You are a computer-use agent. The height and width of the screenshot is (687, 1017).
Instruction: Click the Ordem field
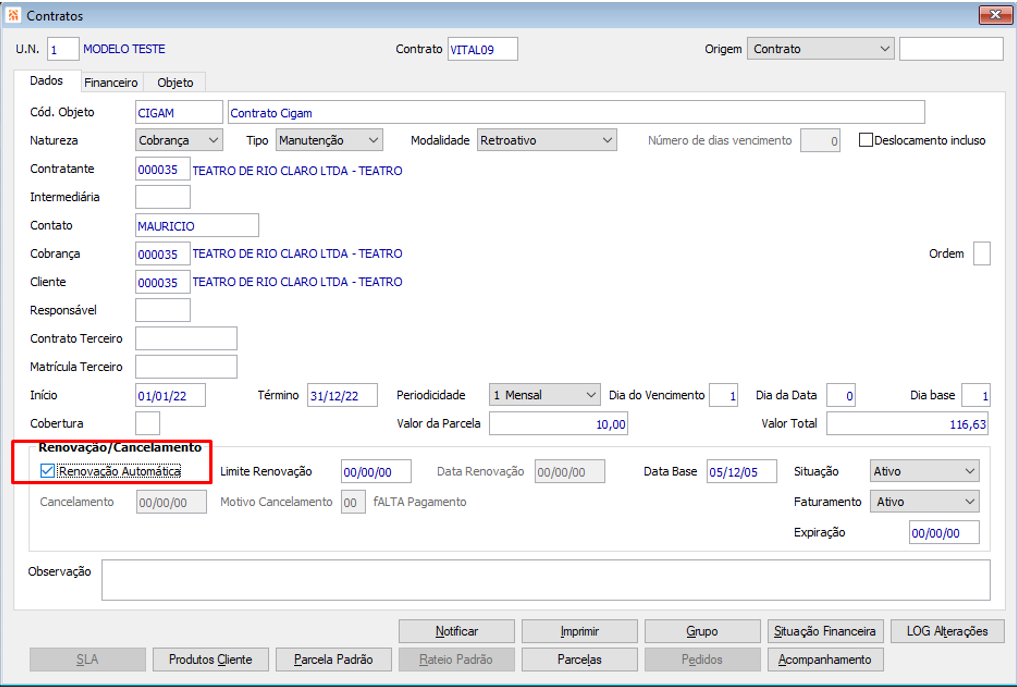point(982,254)
